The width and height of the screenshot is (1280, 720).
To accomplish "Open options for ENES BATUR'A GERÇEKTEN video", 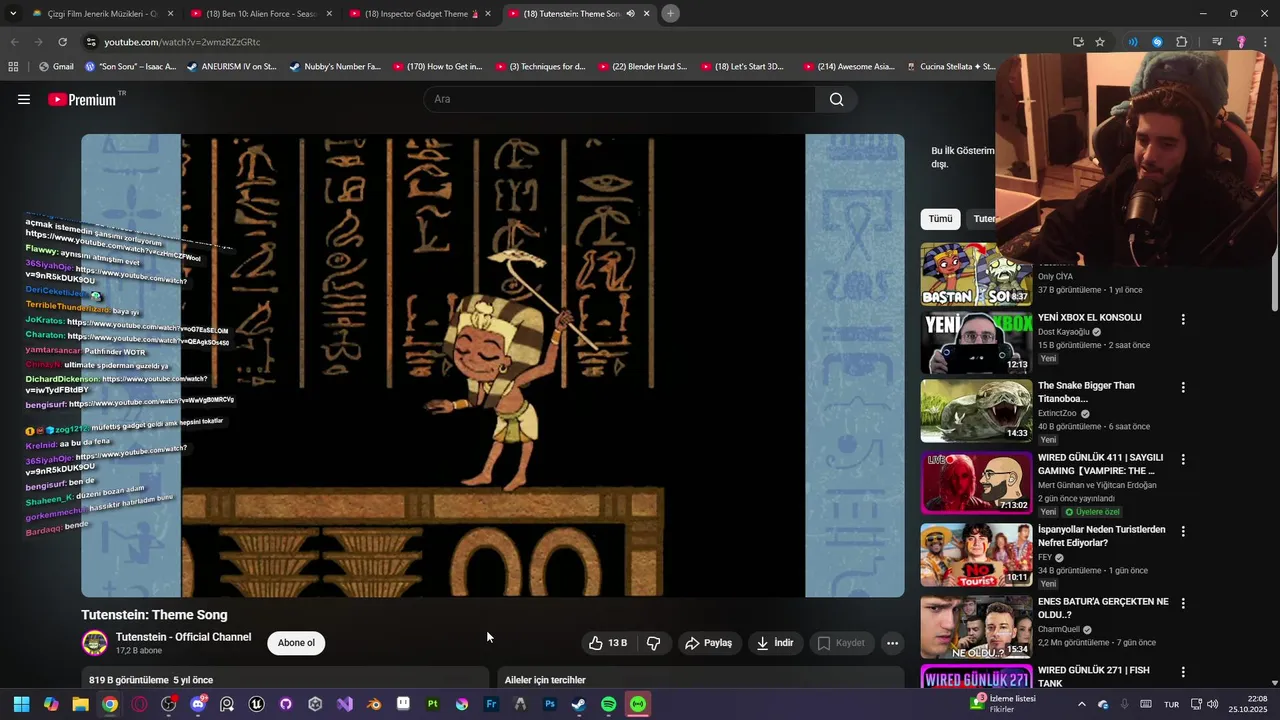I will tap(1183, 604).
